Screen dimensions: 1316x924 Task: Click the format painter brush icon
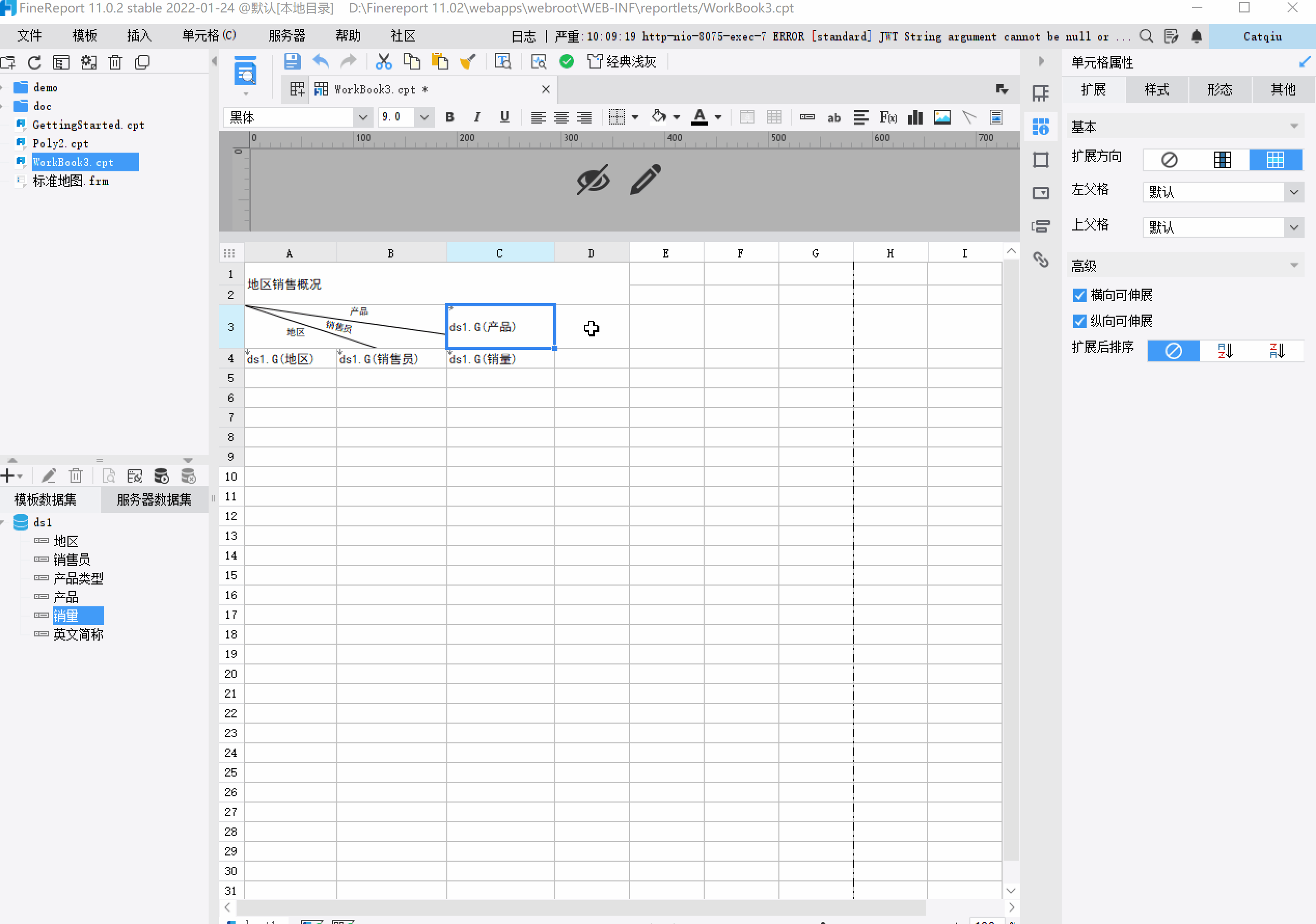tap(468, 61)
